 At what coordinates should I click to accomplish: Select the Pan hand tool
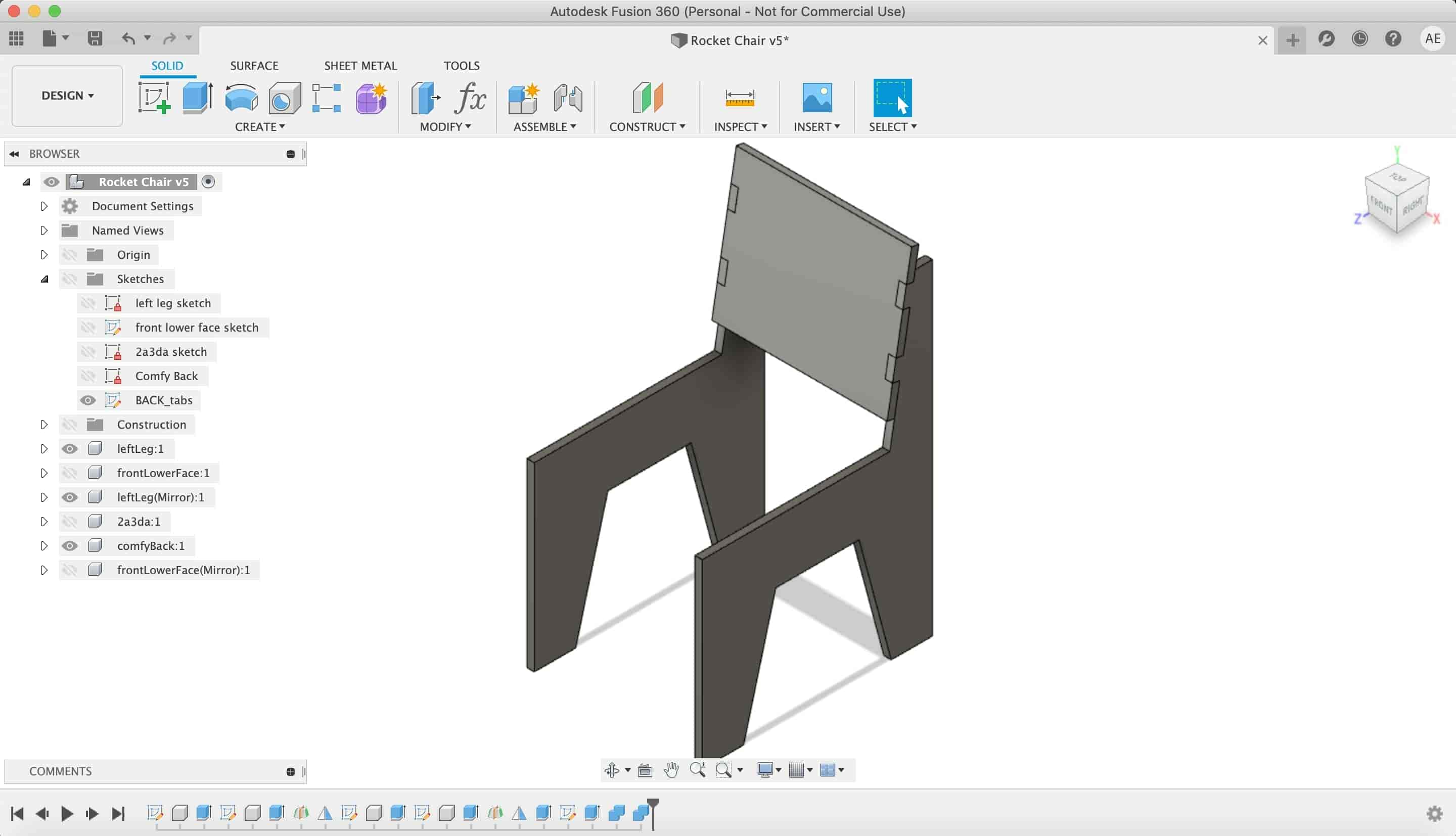(671, 770)
